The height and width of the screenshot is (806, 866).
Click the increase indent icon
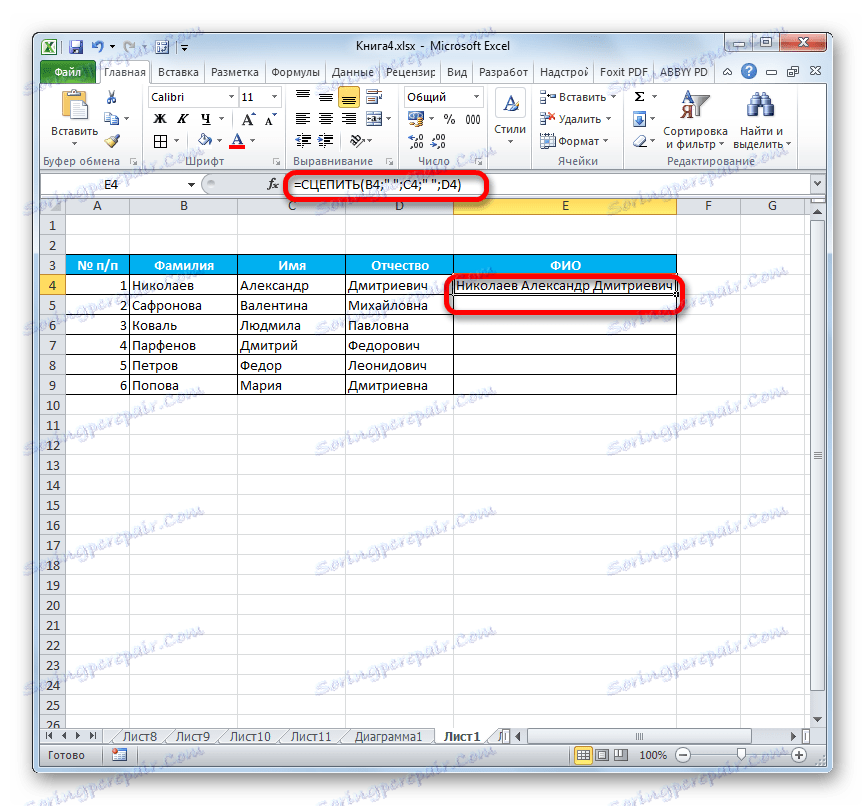(326, 141)
